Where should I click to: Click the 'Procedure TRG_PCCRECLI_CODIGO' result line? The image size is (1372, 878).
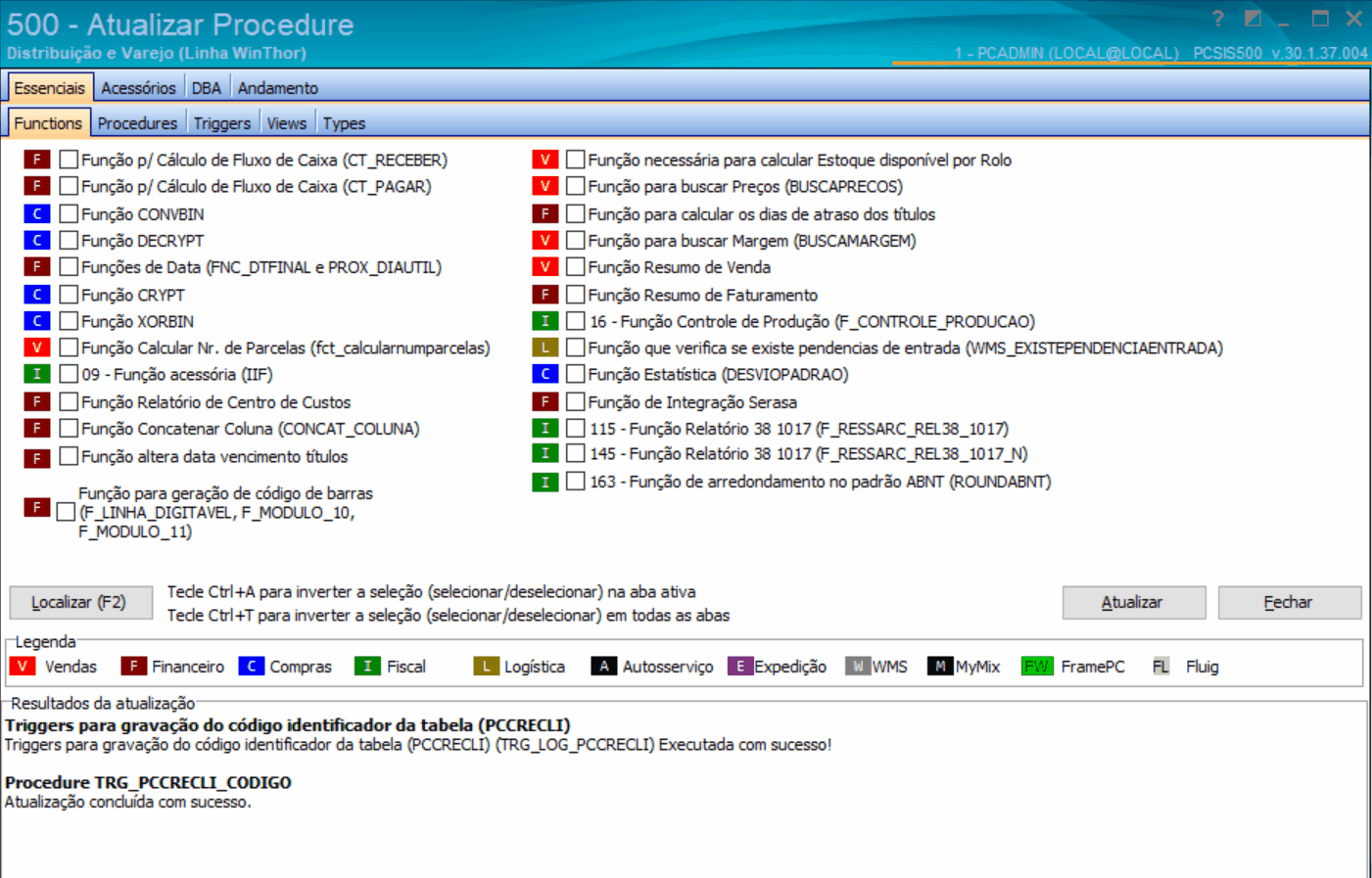(x=148, y=782)
